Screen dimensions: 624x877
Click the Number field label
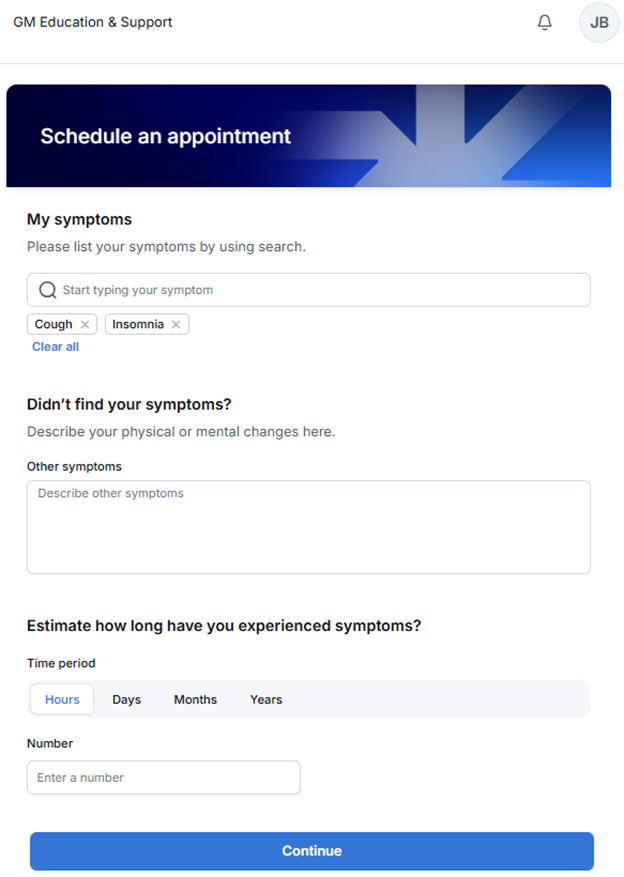(50, 743)
